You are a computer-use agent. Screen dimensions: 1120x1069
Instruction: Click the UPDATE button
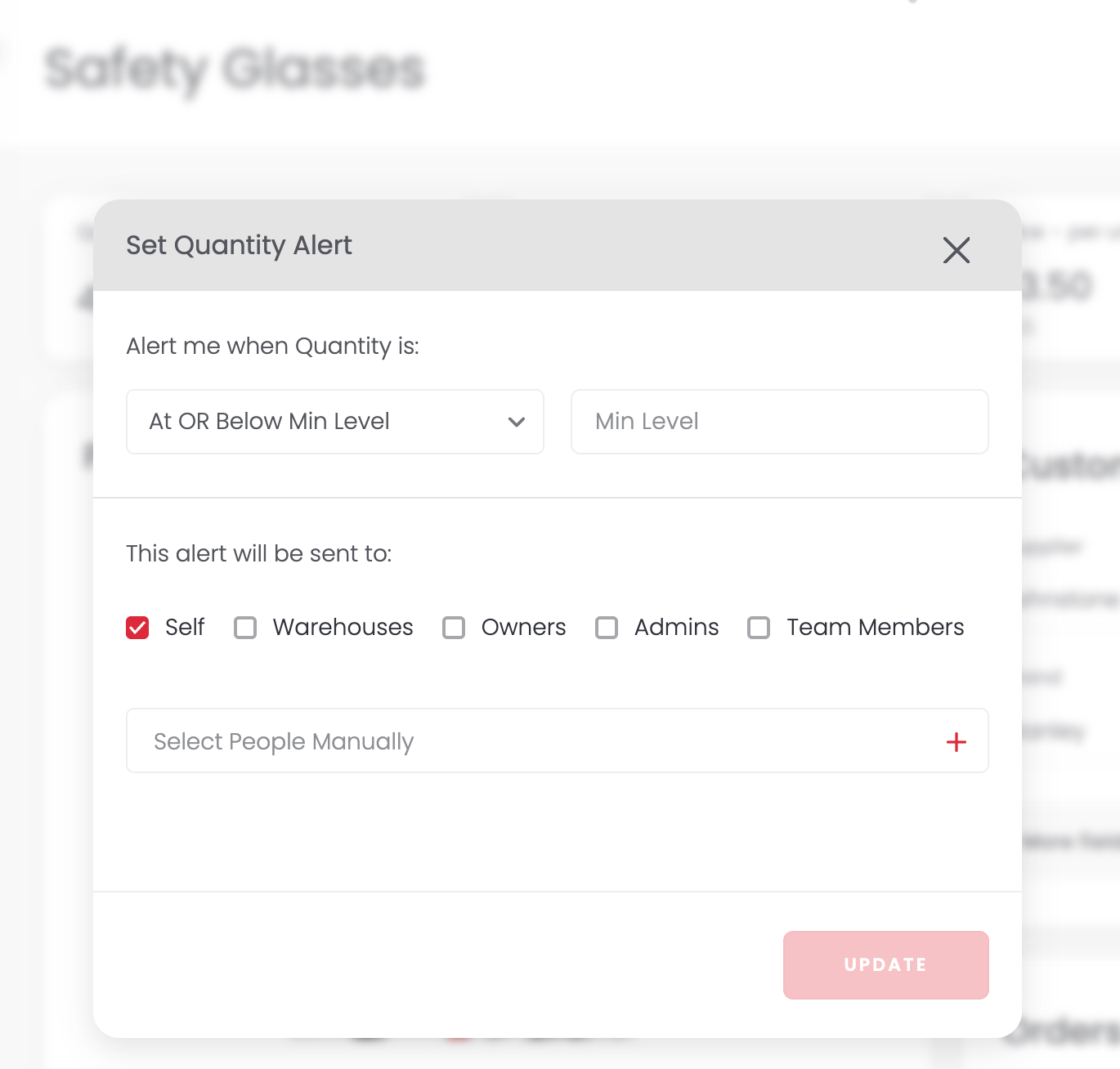885,964
